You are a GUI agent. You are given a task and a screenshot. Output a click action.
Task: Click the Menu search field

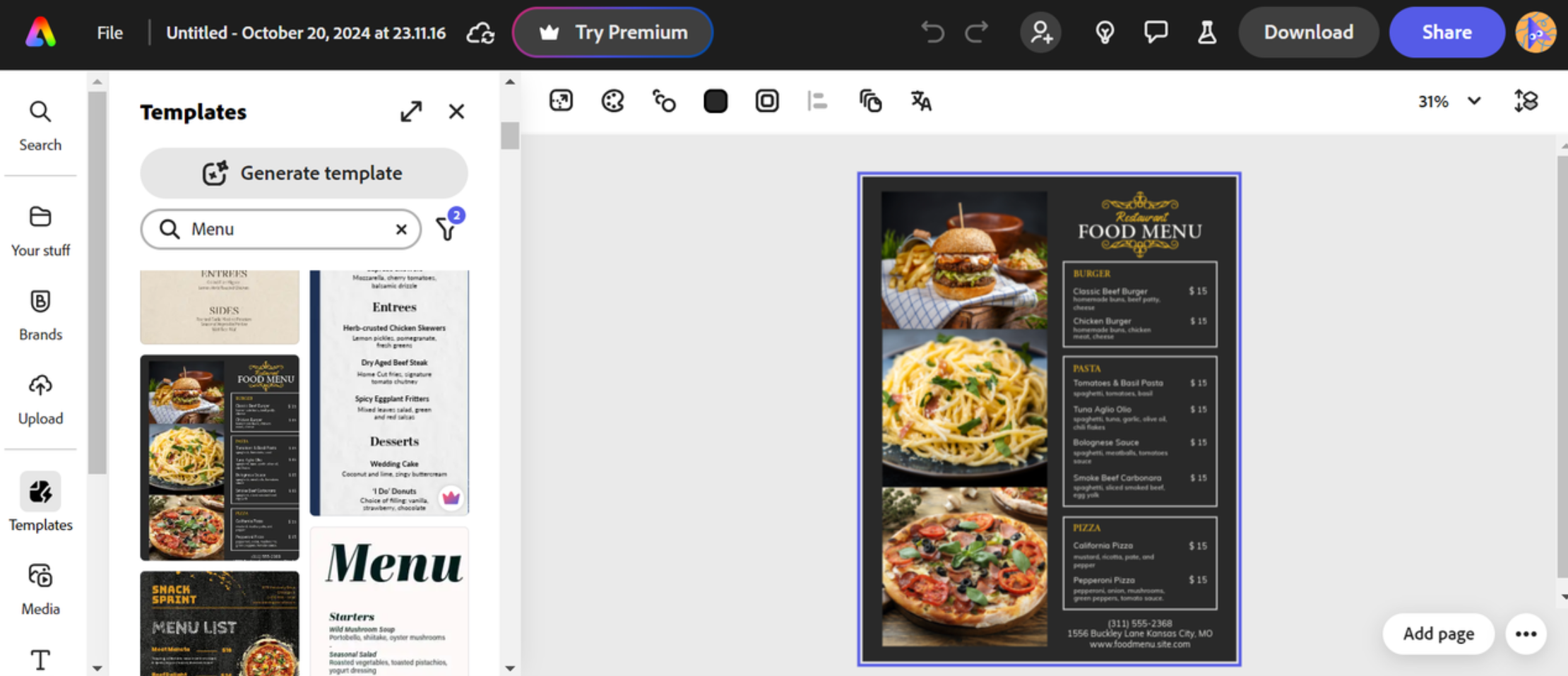[x=281, y=229]
